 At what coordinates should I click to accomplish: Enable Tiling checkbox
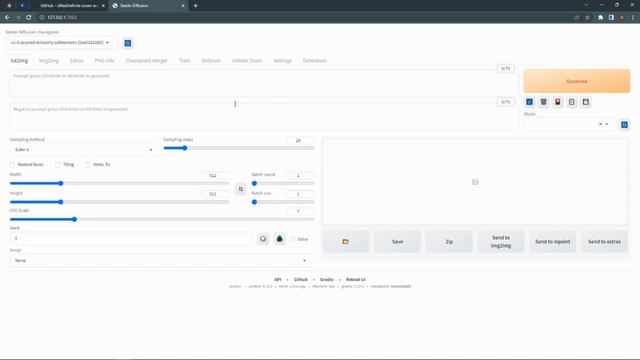coord(58,164)
